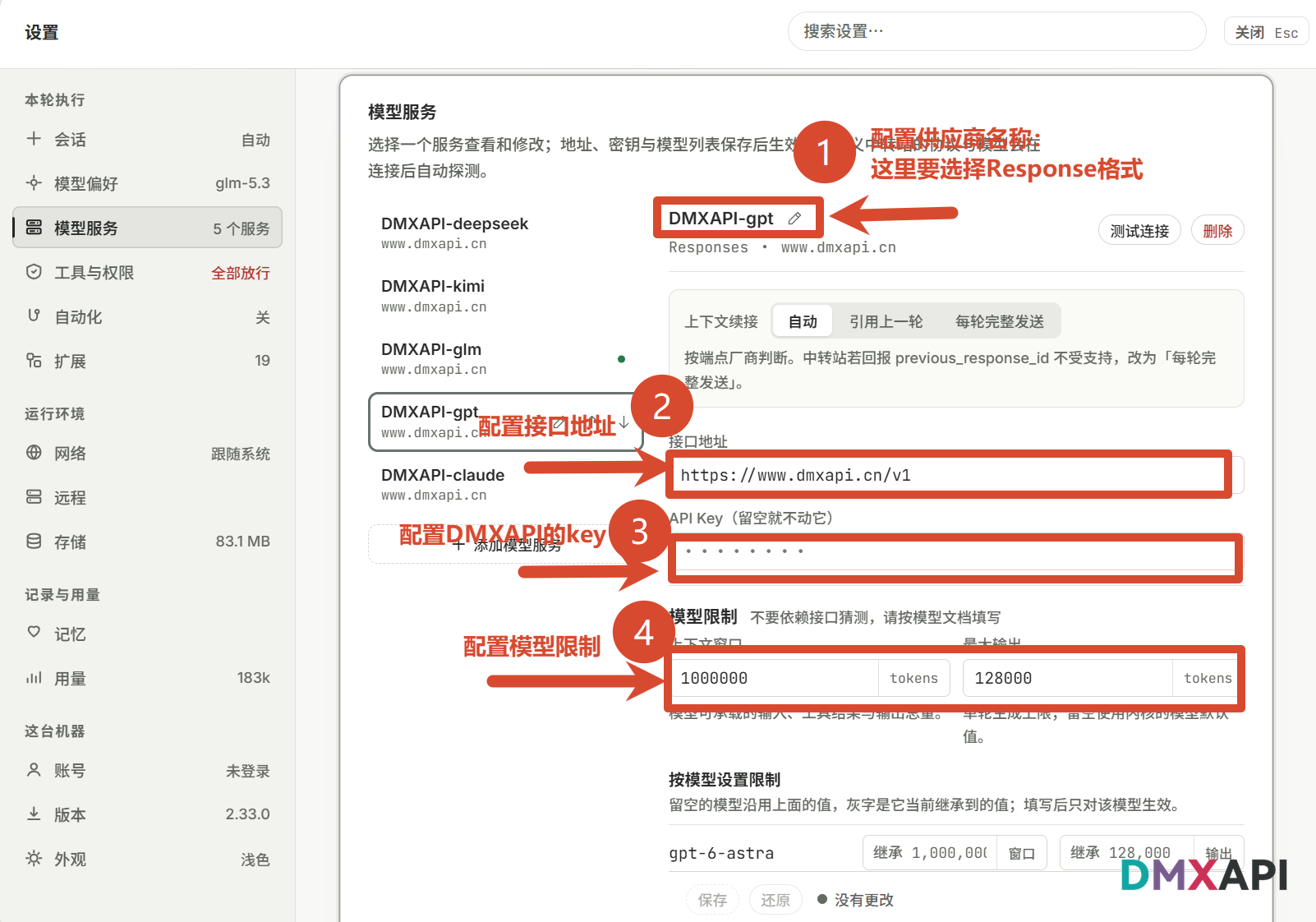Select 自动 for 上下文续接

pyautogui.click(x=803, y=321)
